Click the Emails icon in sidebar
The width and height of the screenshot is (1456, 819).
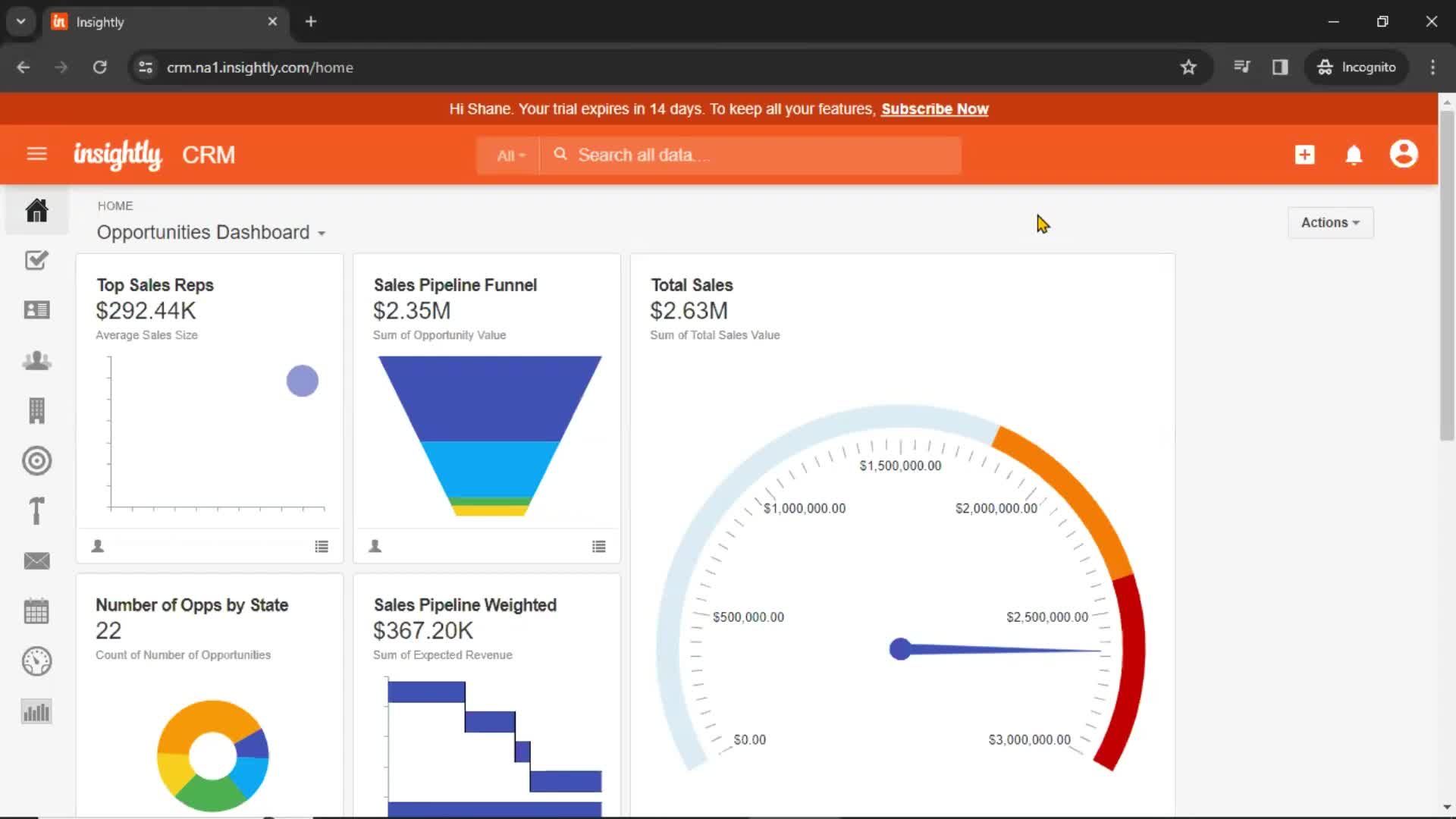click(37, 561)
